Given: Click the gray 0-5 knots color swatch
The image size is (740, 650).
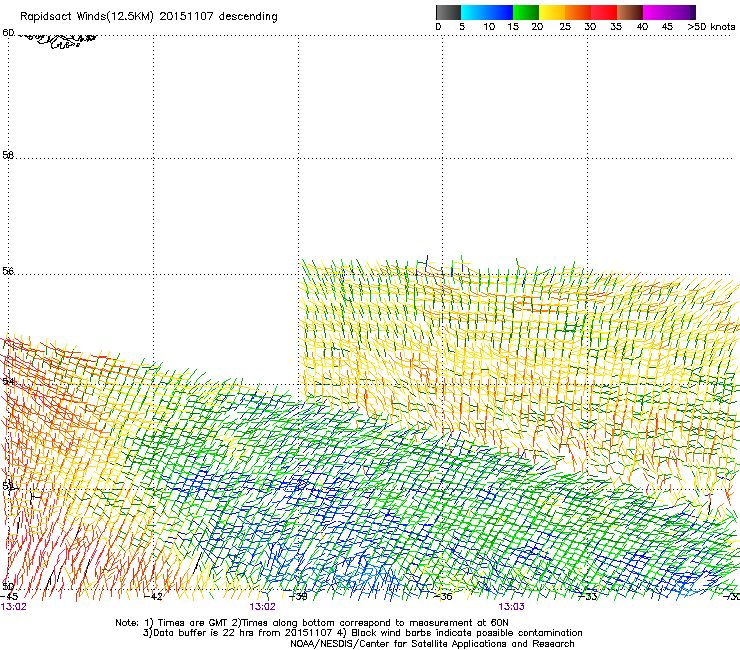Looking at the screenshot, I should point(448,12).
